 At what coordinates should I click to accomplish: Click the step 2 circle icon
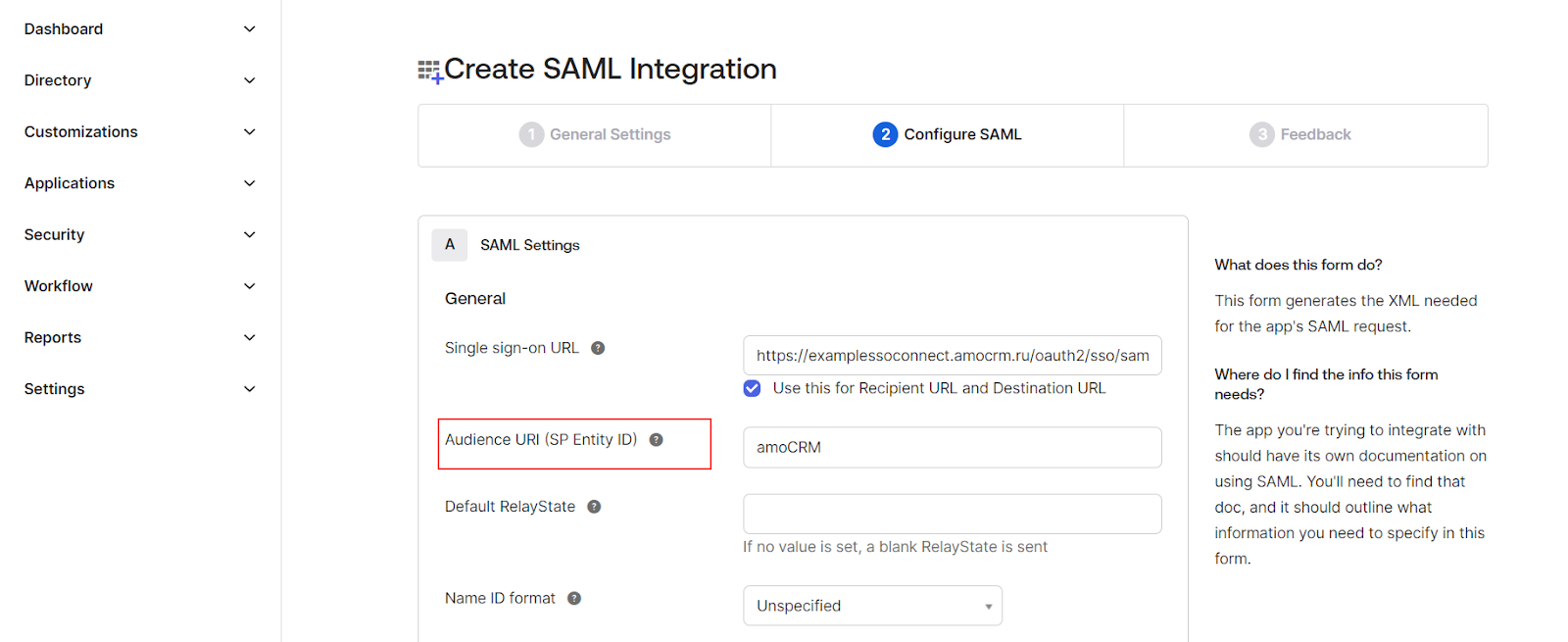click(885, 134)
